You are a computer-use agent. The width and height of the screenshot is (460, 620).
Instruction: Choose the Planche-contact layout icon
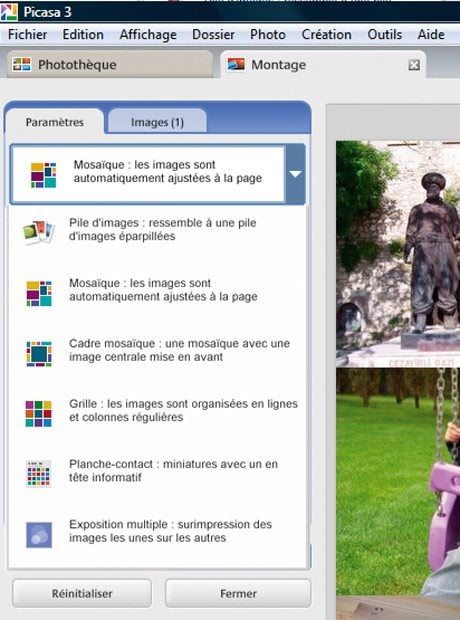click(x=39, y=474)
